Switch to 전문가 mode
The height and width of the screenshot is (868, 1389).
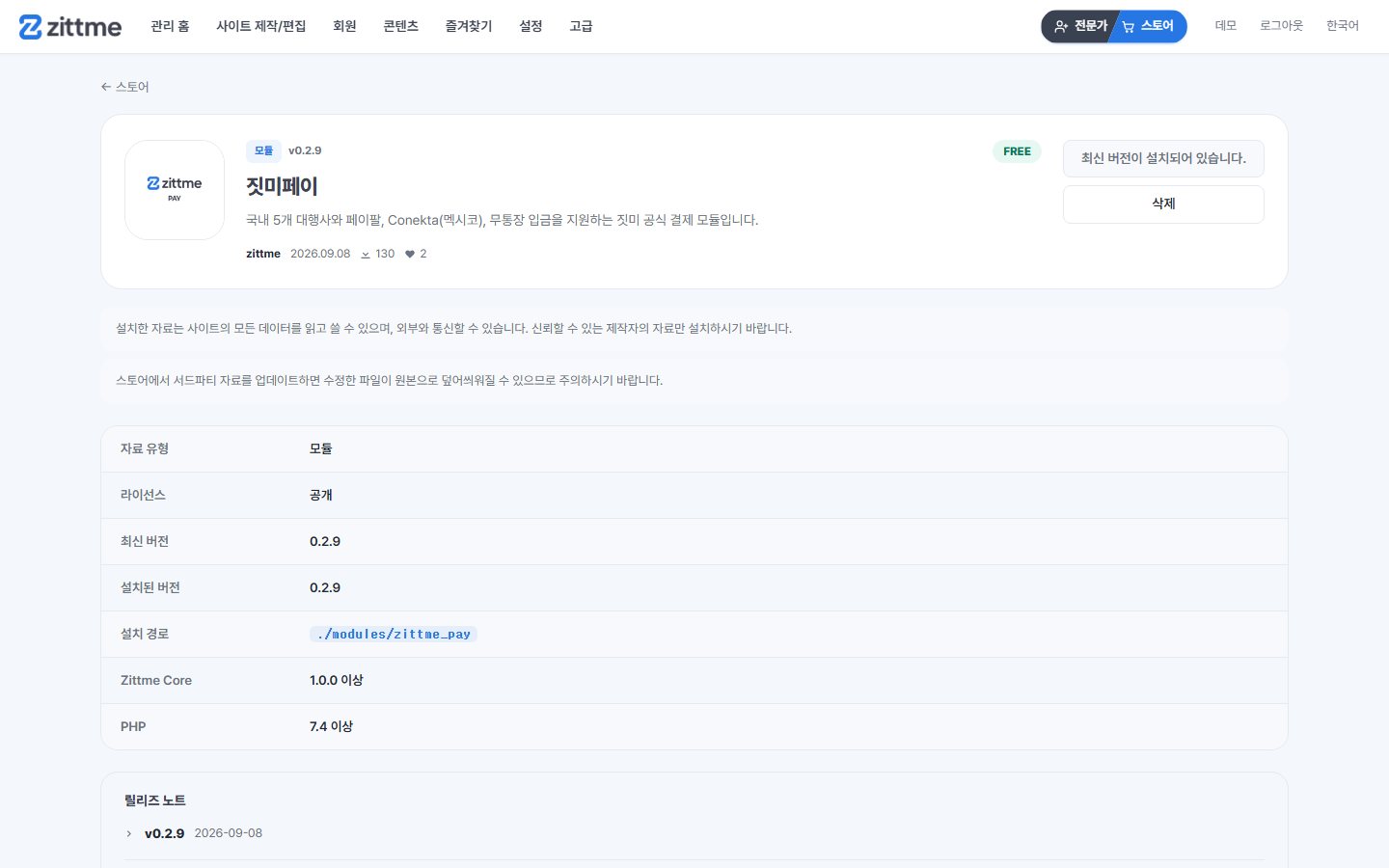[x=1080, y=26]
